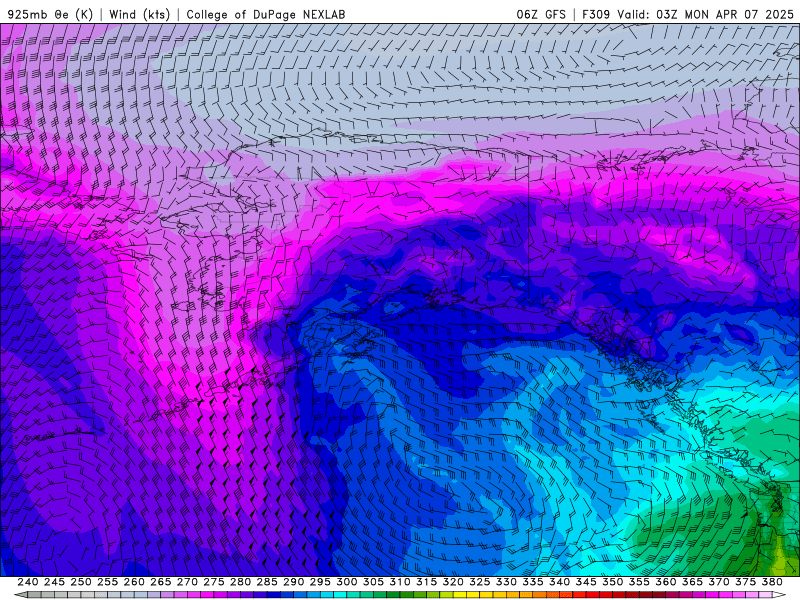
Task: Click the 300 color scale number
Action: click(x=347, y=582)
